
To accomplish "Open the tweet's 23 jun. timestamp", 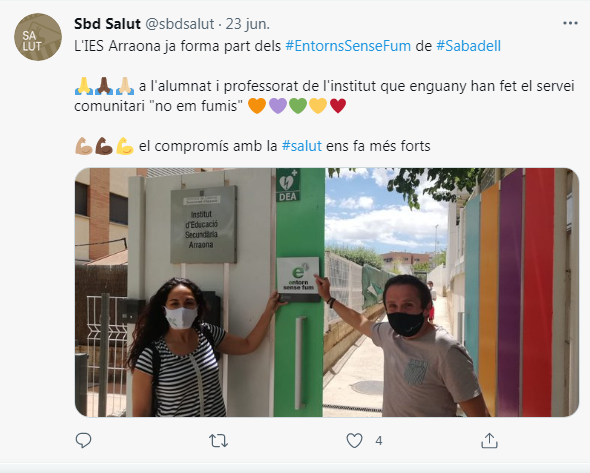I will pyautogui.click(x=248, y=24).
